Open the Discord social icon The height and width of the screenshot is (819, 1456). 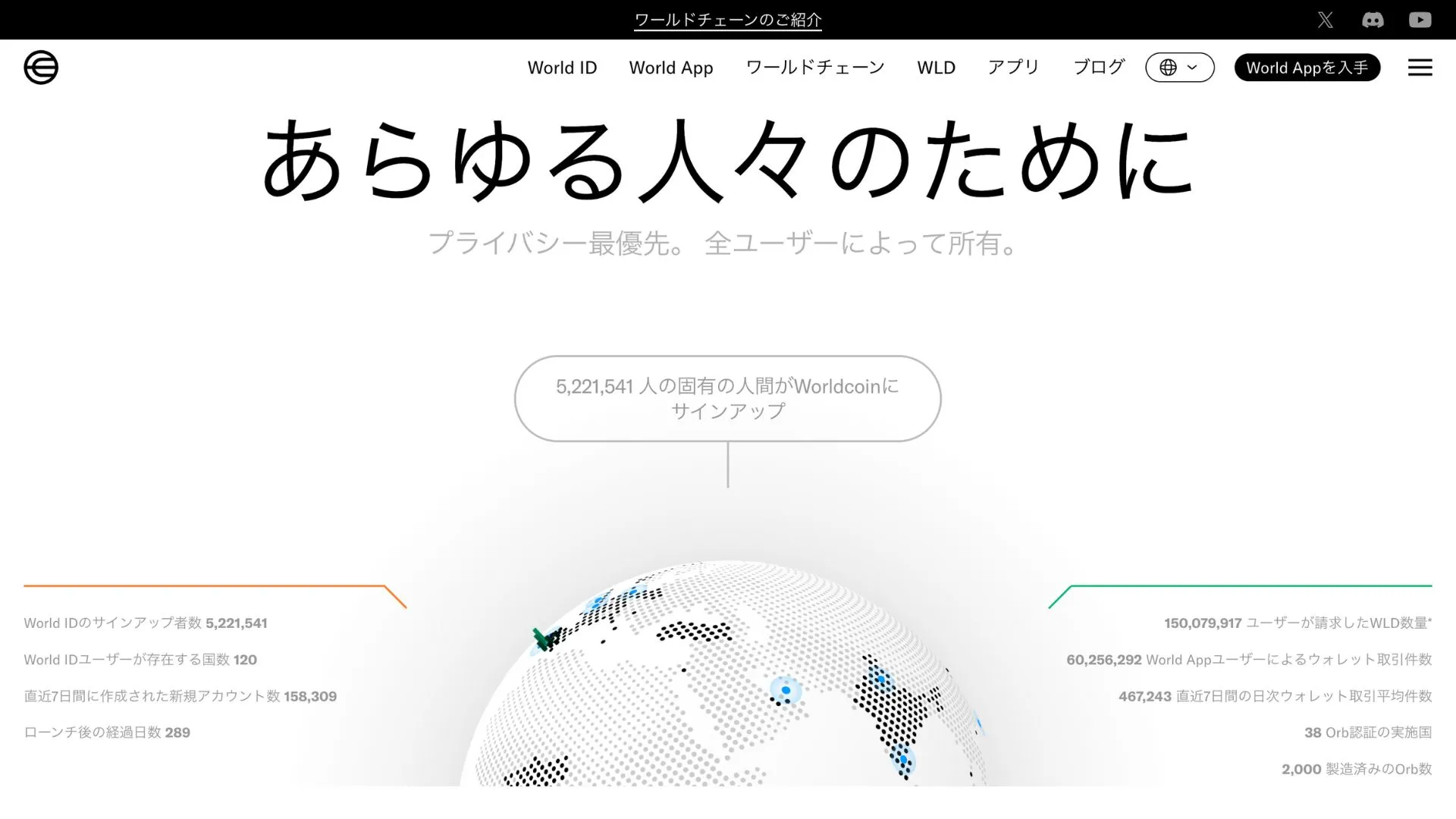click(x=1373, y=20)
